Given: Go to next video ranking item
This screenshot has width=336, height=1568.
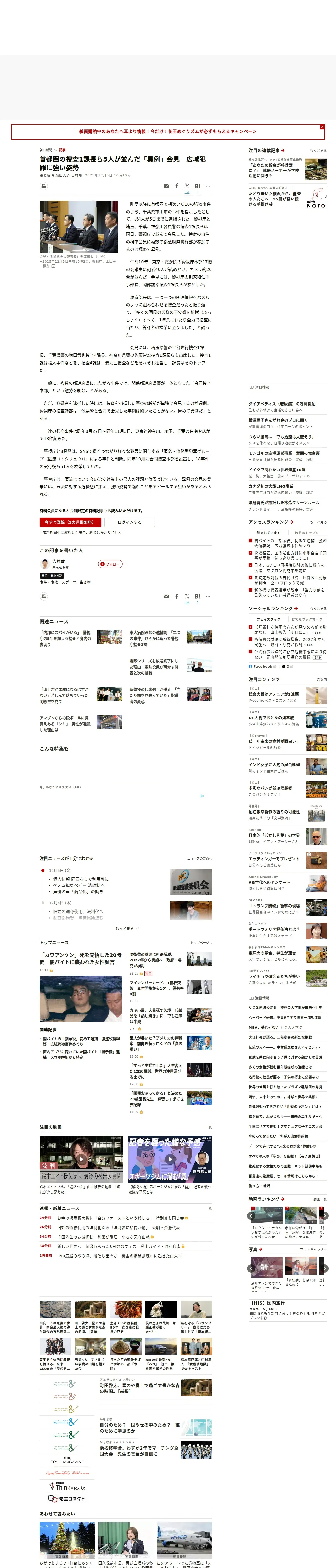Looking at the screenshot, I should click(x=324, y=1215).
